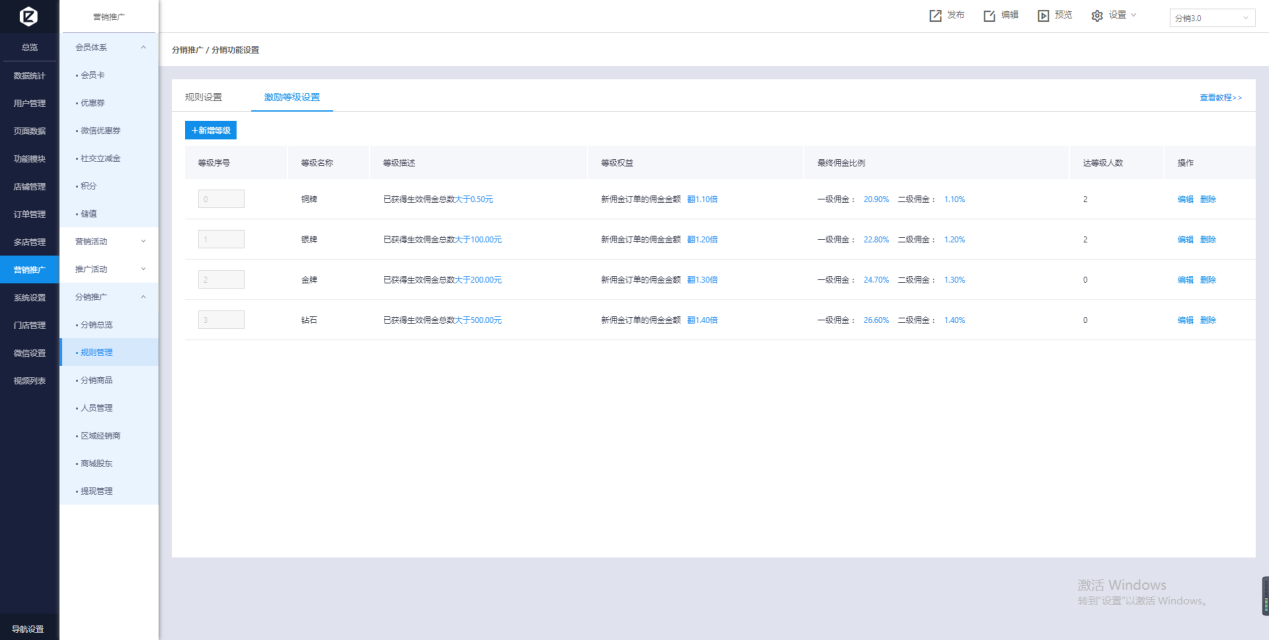Click the +新增等级 button

(211, 130)
